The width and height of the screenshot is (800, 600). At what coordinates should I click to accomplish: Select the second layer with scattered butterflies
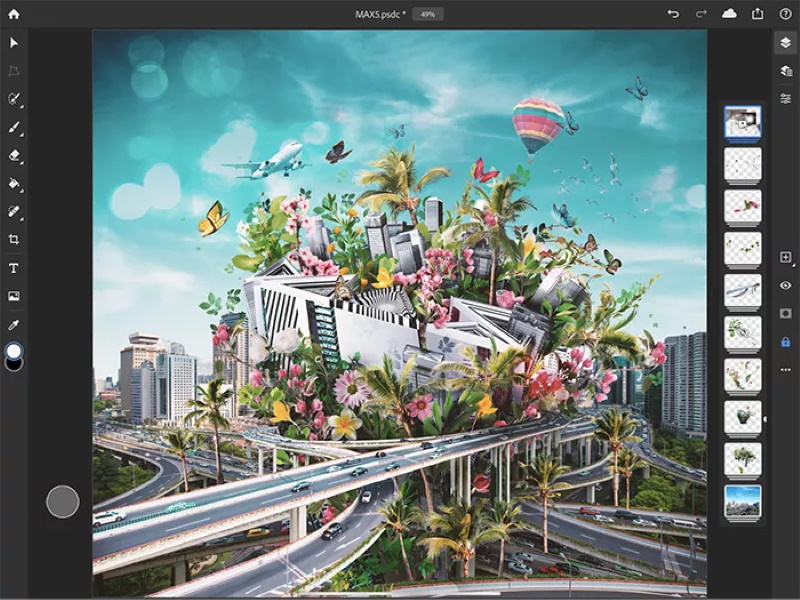pyautogui.click(x=743, y=165)
